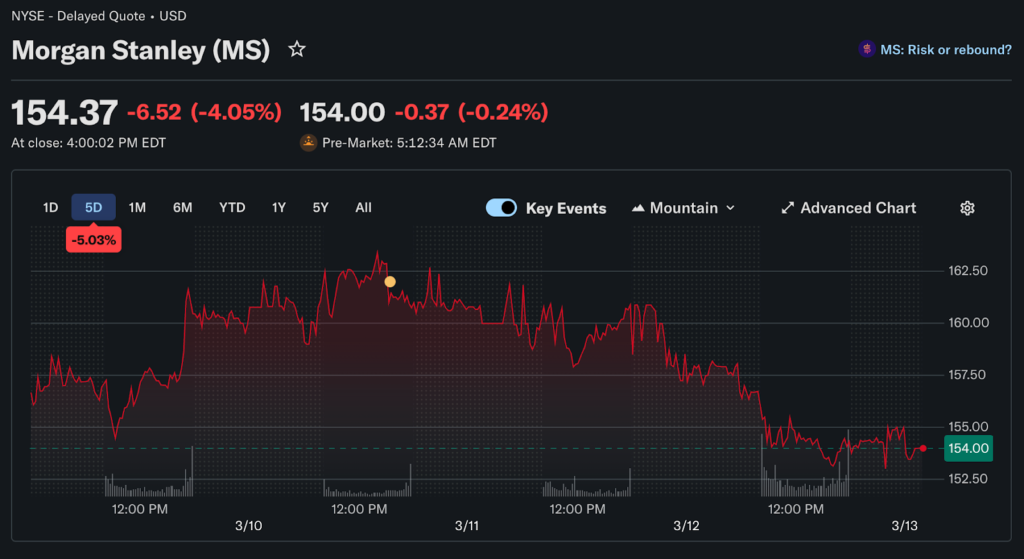Screen dimensions: 1024x559
Task: Click the expand arrows Advanced Chart icon
Action: coord(788,208)
